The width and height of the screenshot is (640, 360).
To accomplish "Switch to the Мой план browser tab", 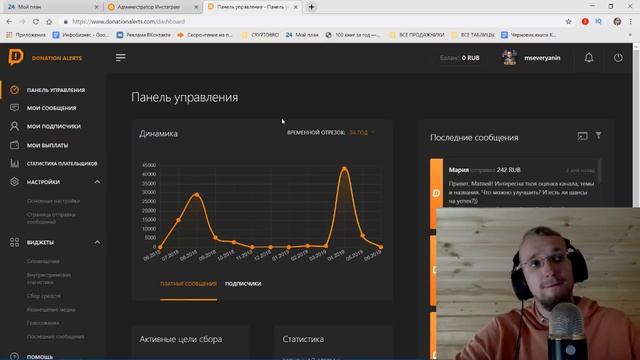I will (x=52, y=7).
